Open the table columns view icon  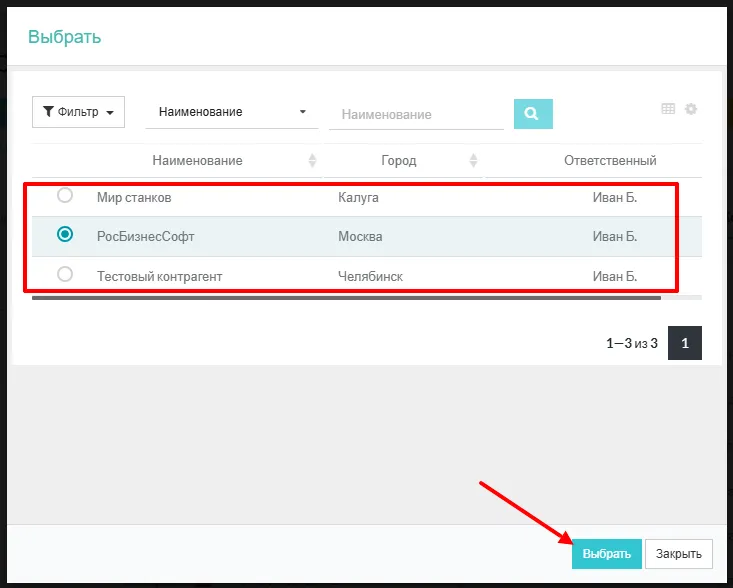point(668,109)
